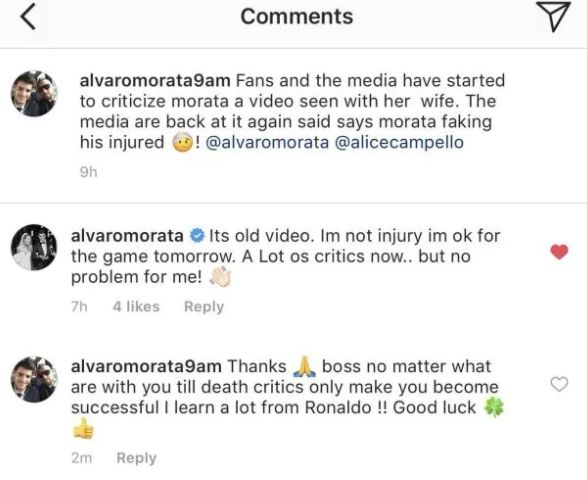The image size is (587, 480).
Task: Open alvaromorata9am avatar beside Thanks comment
Action: 34,379
